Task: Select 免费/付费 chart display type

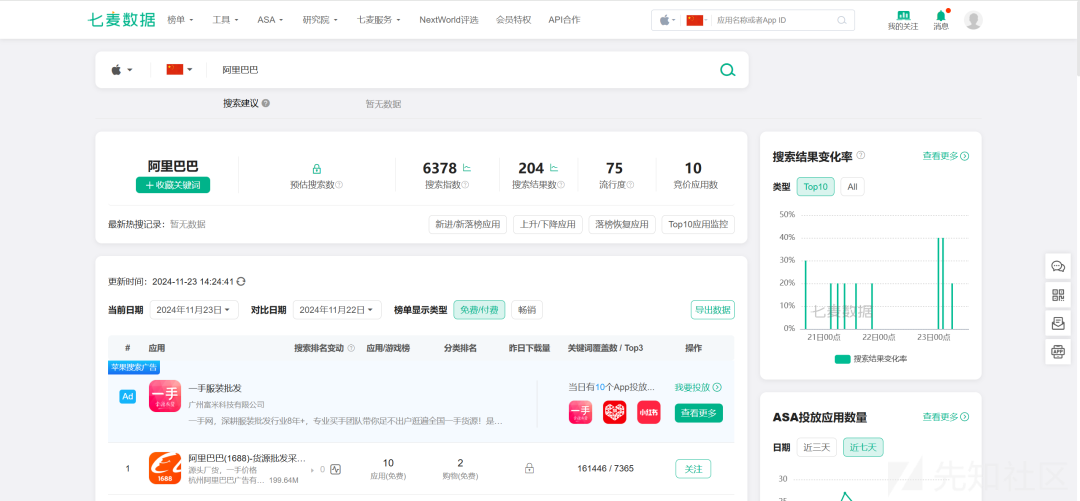Action: pyautogui.click(x=479, y=310)
